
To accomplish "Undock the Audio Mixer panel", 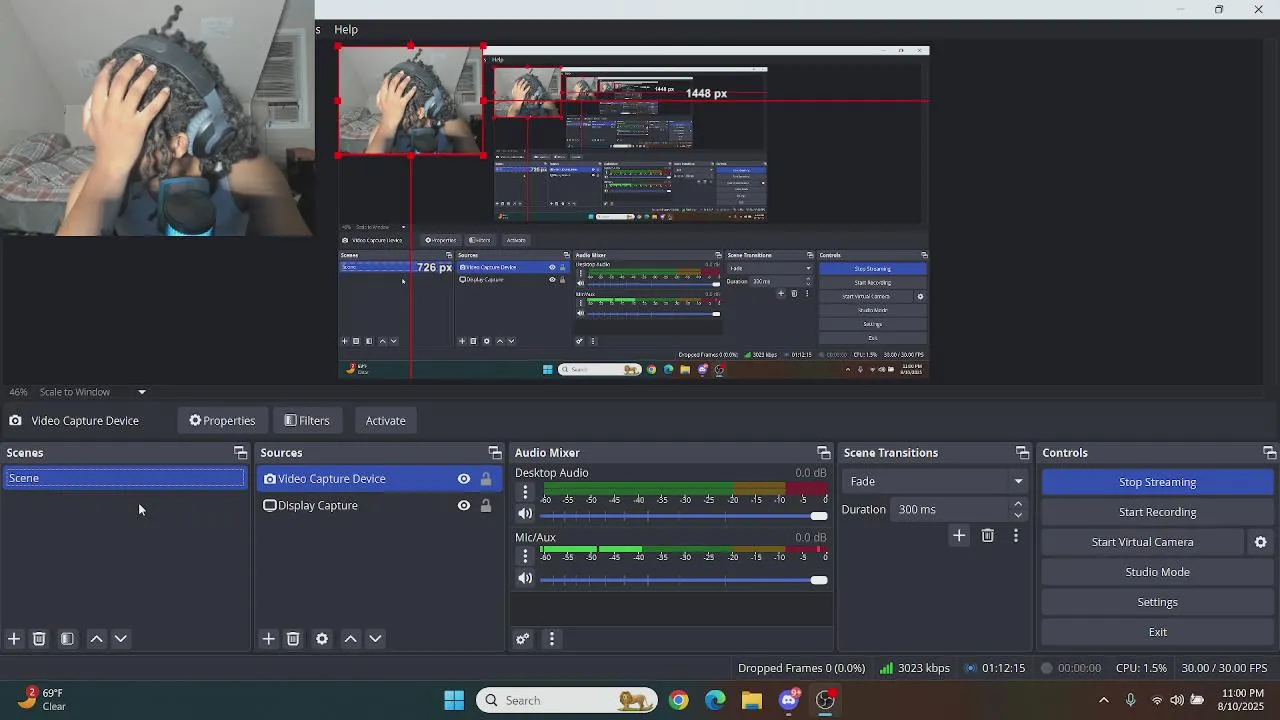I will [823, 453].
